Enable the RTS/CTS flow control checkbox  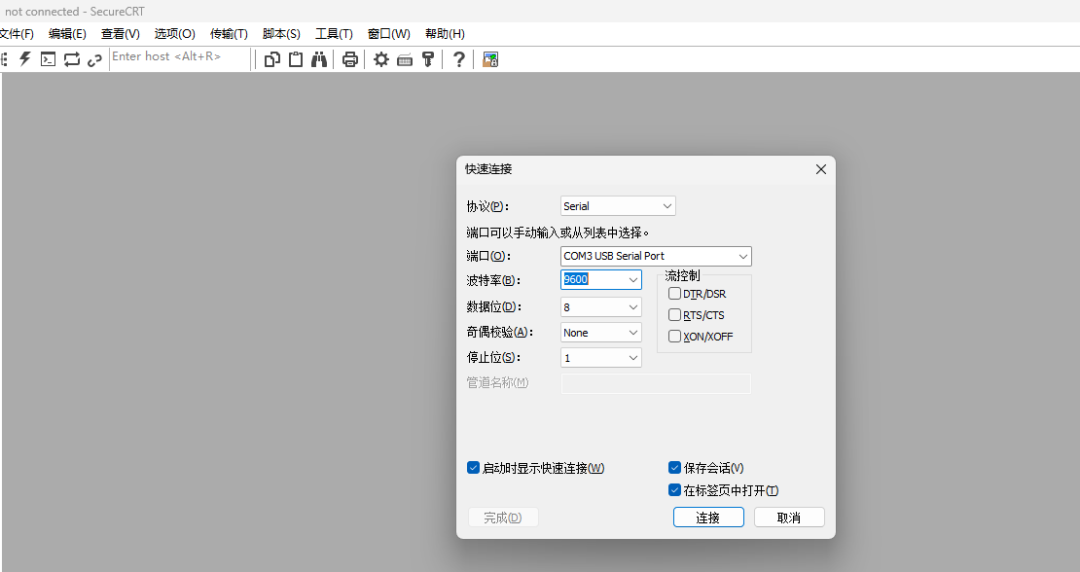pyautogui.click(x=674, y=315)
